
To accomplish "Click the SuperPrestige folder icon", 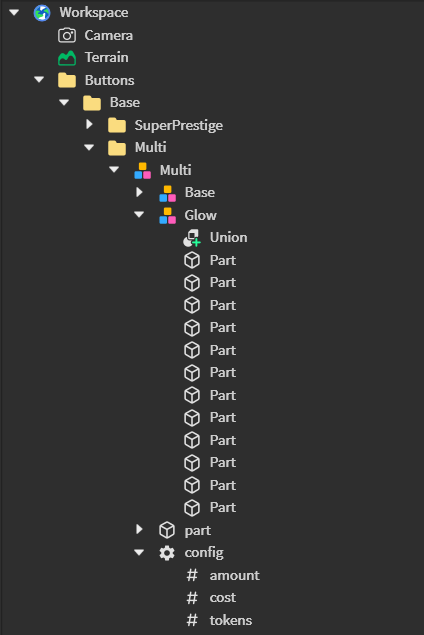I will click(x=117, y=126).
